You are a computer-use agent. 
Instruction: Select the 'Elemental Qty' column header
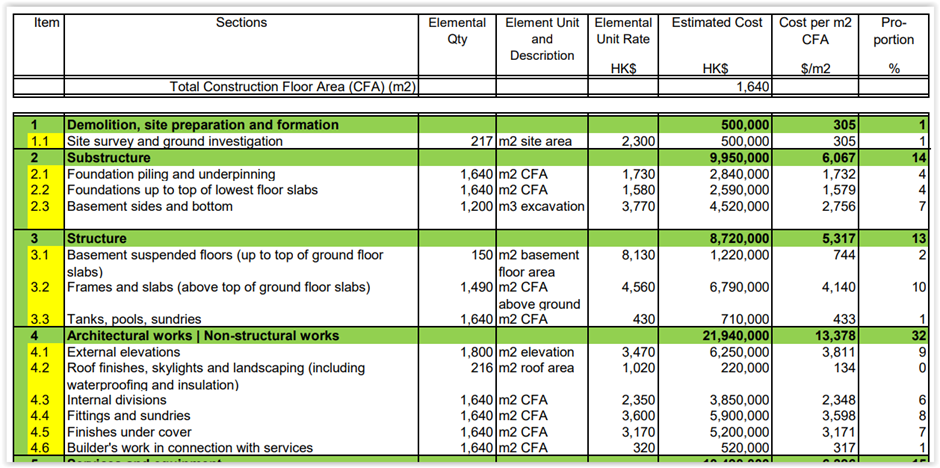(456, 31)
